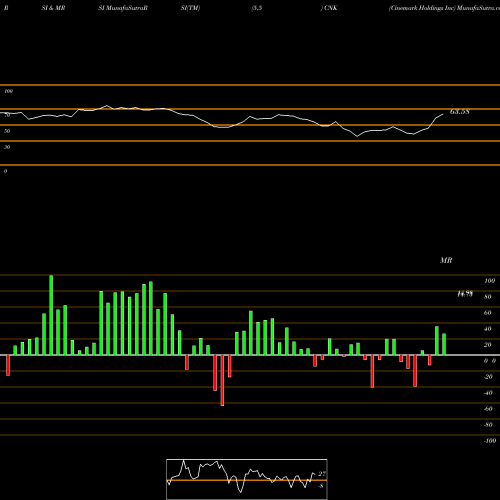500x500 pixels.
Task: Select the CNK ticker text in header
Action: (331, 8)
